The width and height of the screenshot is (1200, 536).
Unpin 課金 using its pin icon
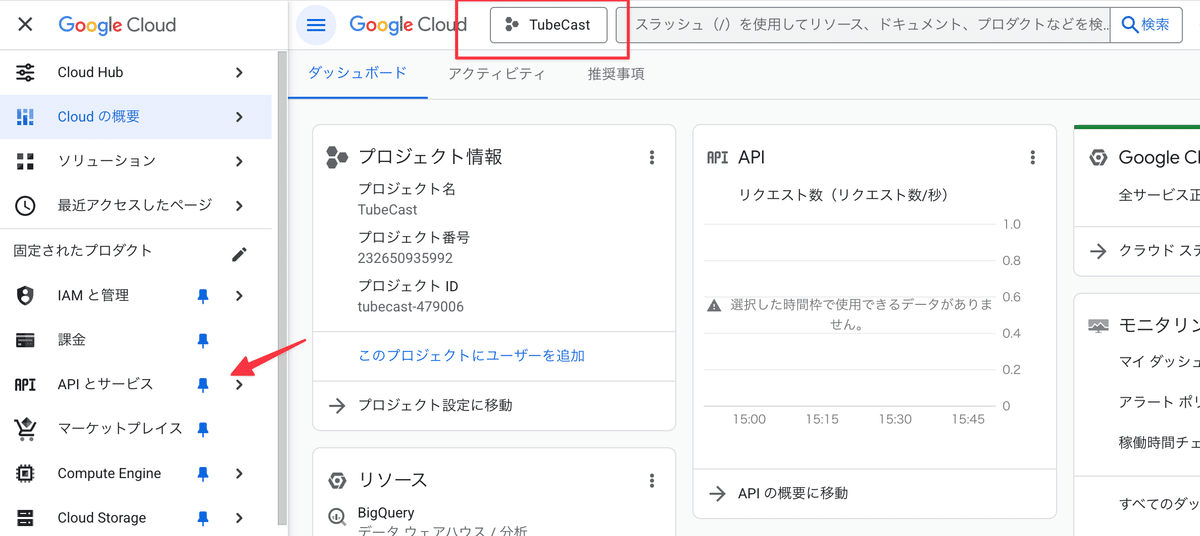coord(203,340)
